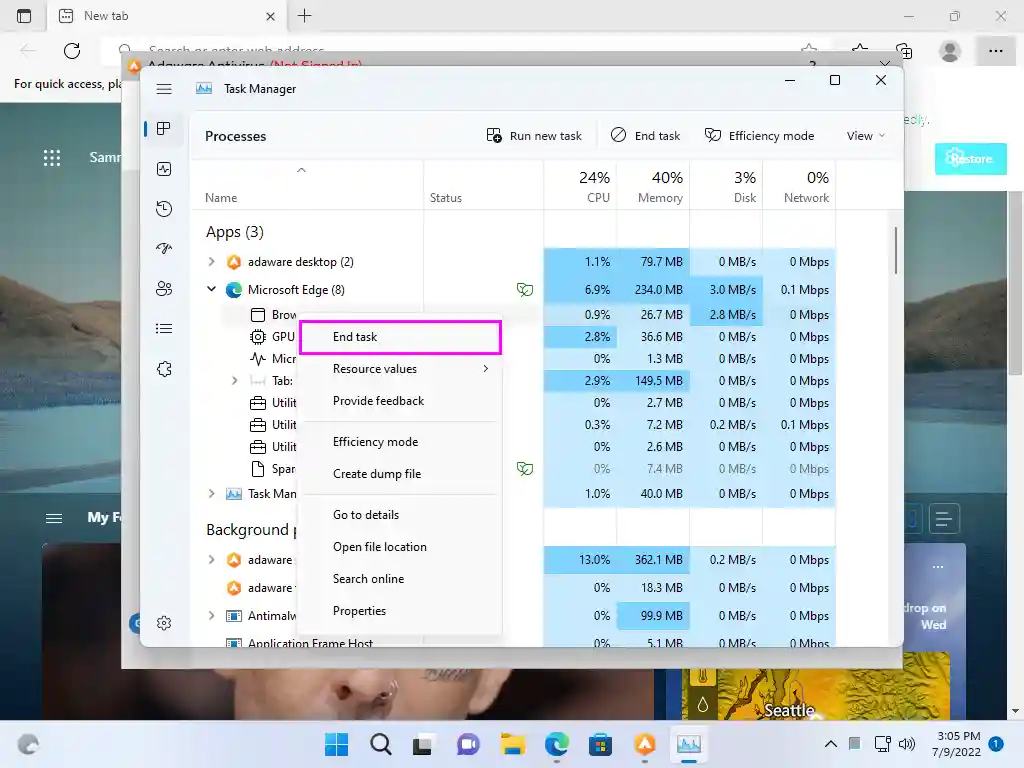Open Performance page in Task Manager sidebar
Image resolution: width=1024 pixels, height=768 pixels.
click(164, 169)
